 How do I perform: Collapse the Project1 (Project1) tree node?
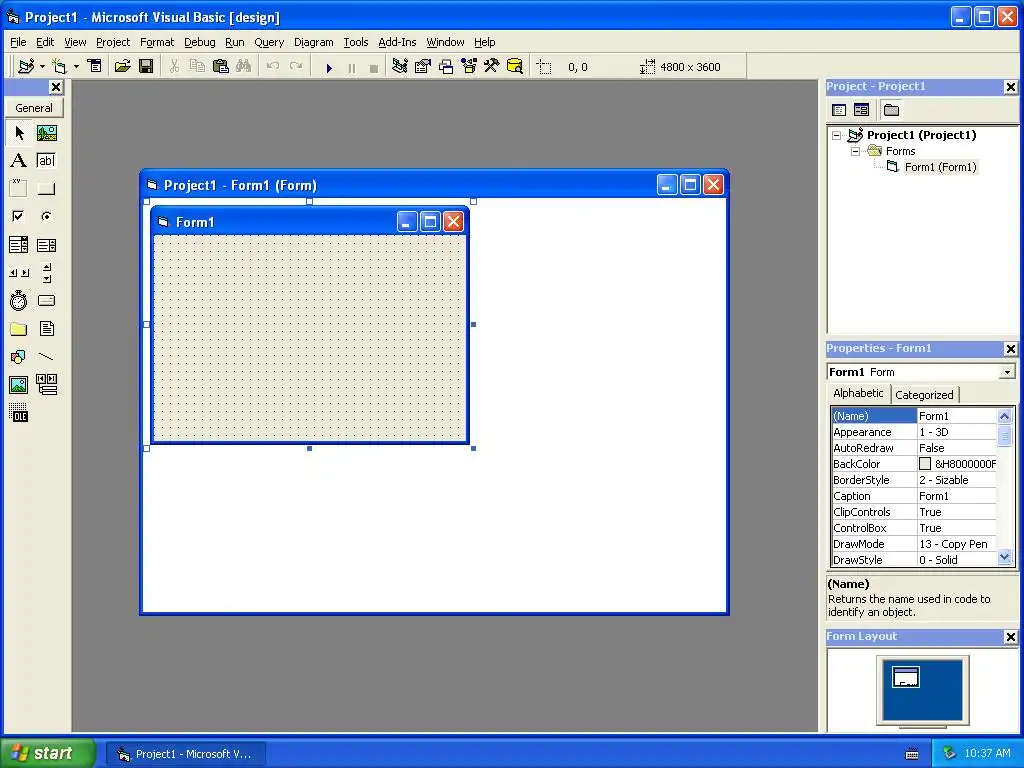(837, 136)
